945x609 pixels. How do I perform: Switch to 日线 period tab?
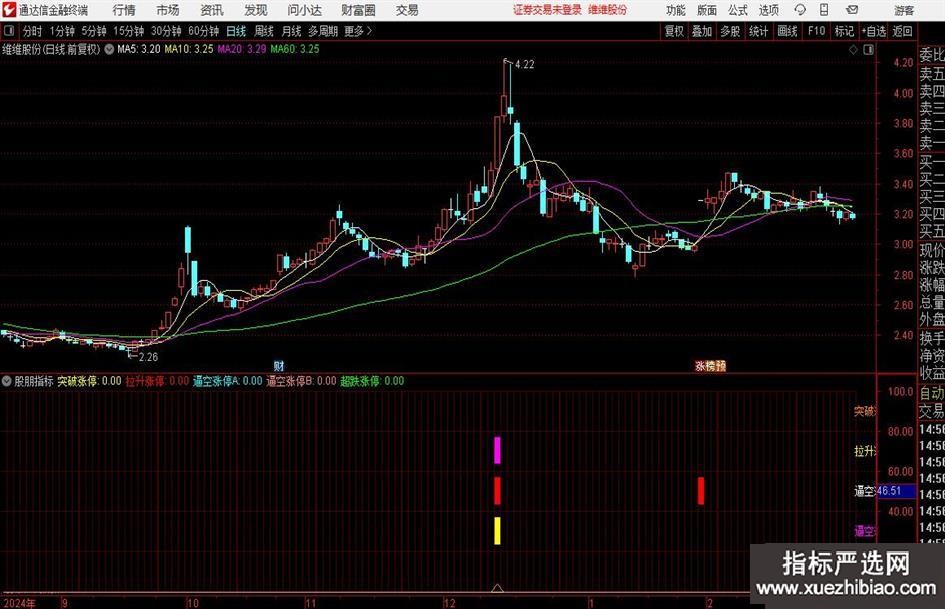(236, 31)
